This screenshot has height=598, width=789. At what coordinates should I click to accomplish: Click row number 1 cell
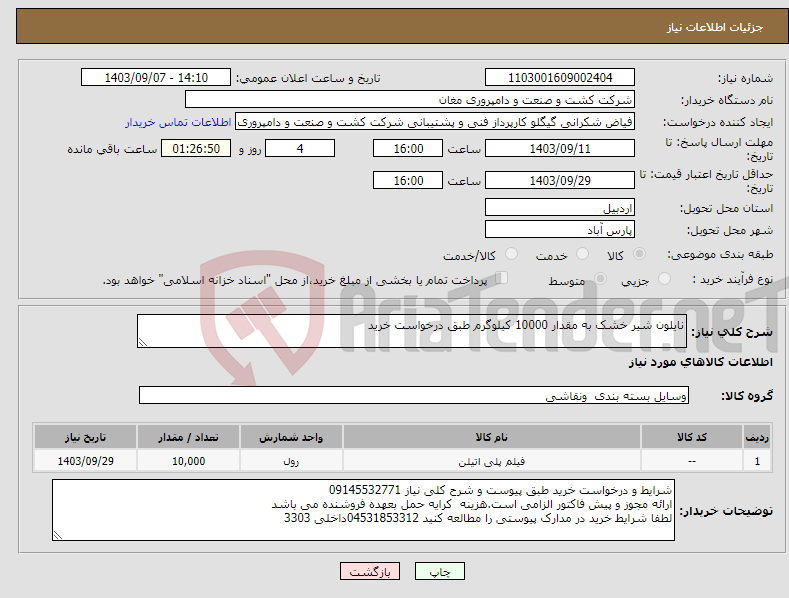[757, 461]
